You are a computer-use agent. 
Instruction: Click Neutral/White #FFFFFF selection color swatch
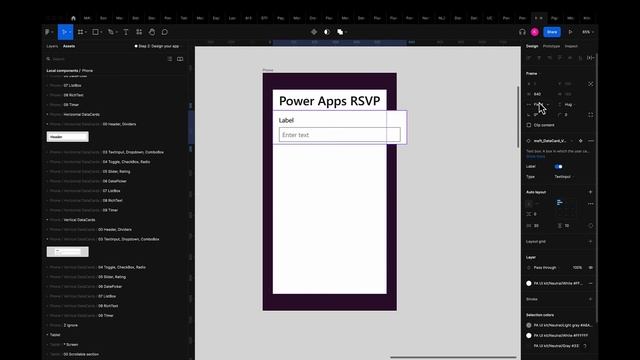click(529, 336)
